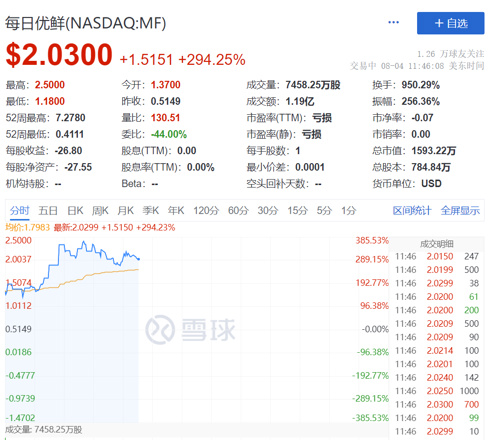Open the 区间统计 range statistics link

pyautogui.click(x=412, y=211)
